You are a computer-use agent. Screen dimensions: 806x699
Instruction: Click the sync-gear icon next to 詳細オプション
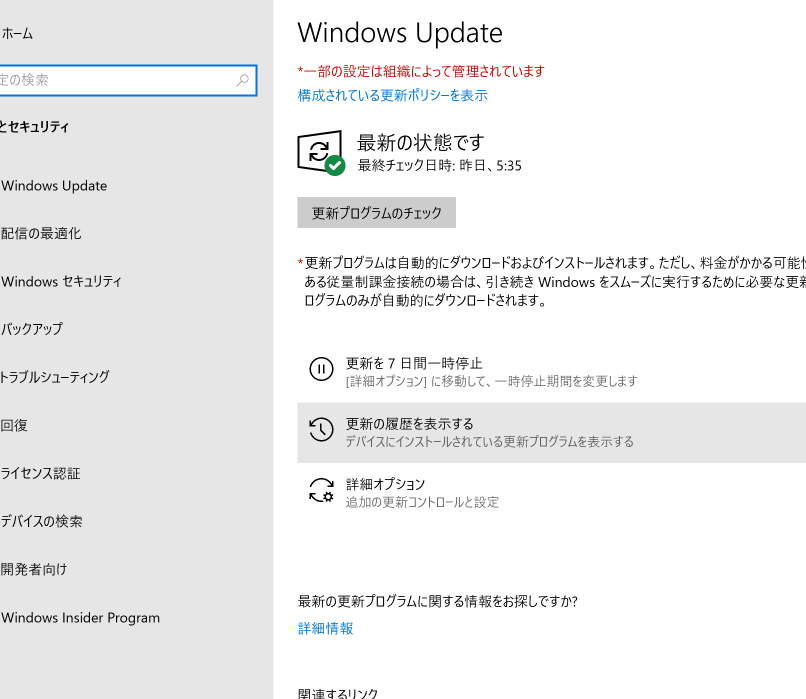tap(320, 491)
